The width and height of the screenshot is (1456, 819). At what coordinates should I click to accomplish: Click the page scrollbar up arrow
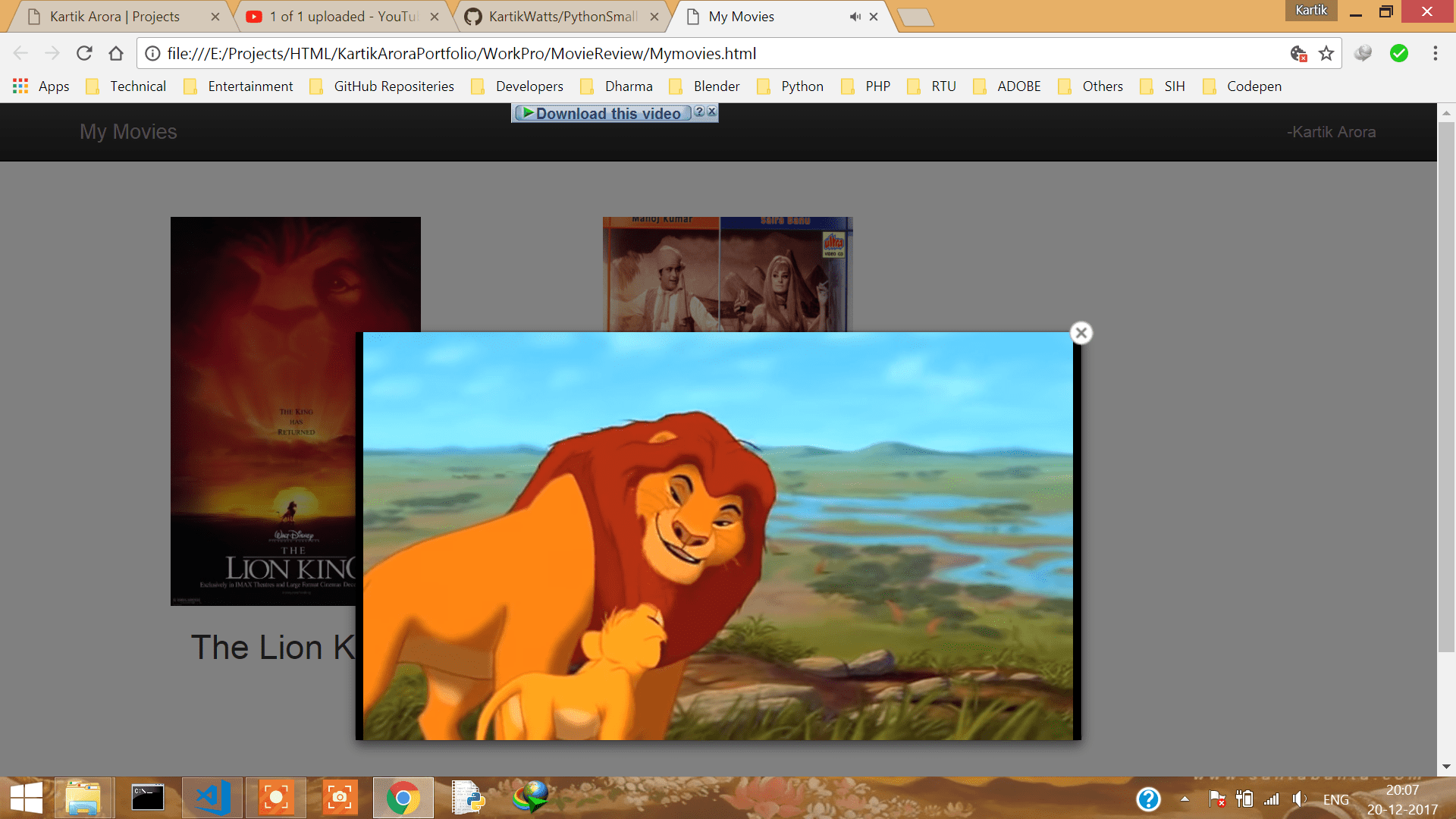tap(1446, 113)
